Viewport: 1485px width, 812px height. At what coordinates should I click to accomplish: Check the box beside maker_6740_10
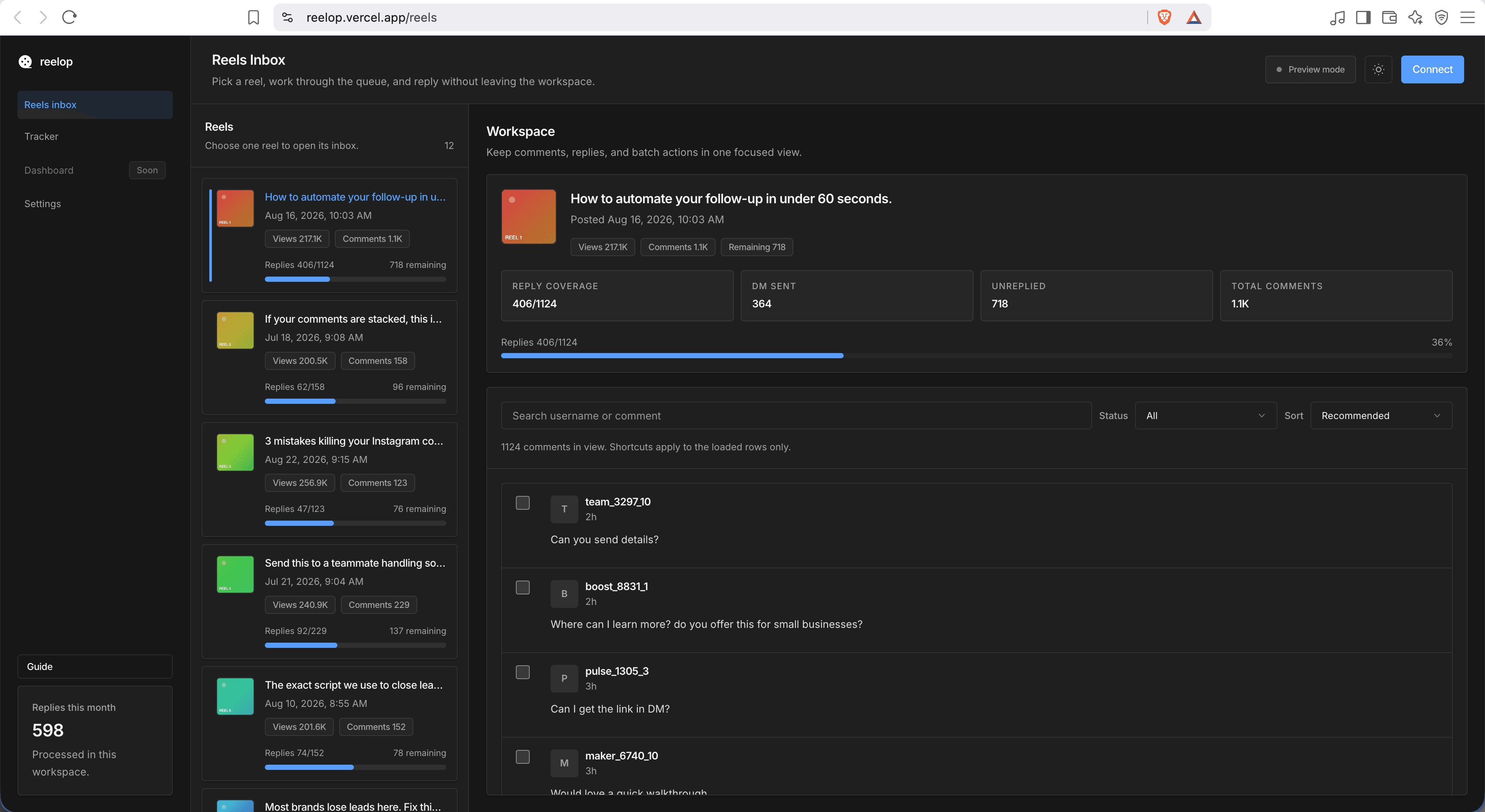click(x=523, y=757)
